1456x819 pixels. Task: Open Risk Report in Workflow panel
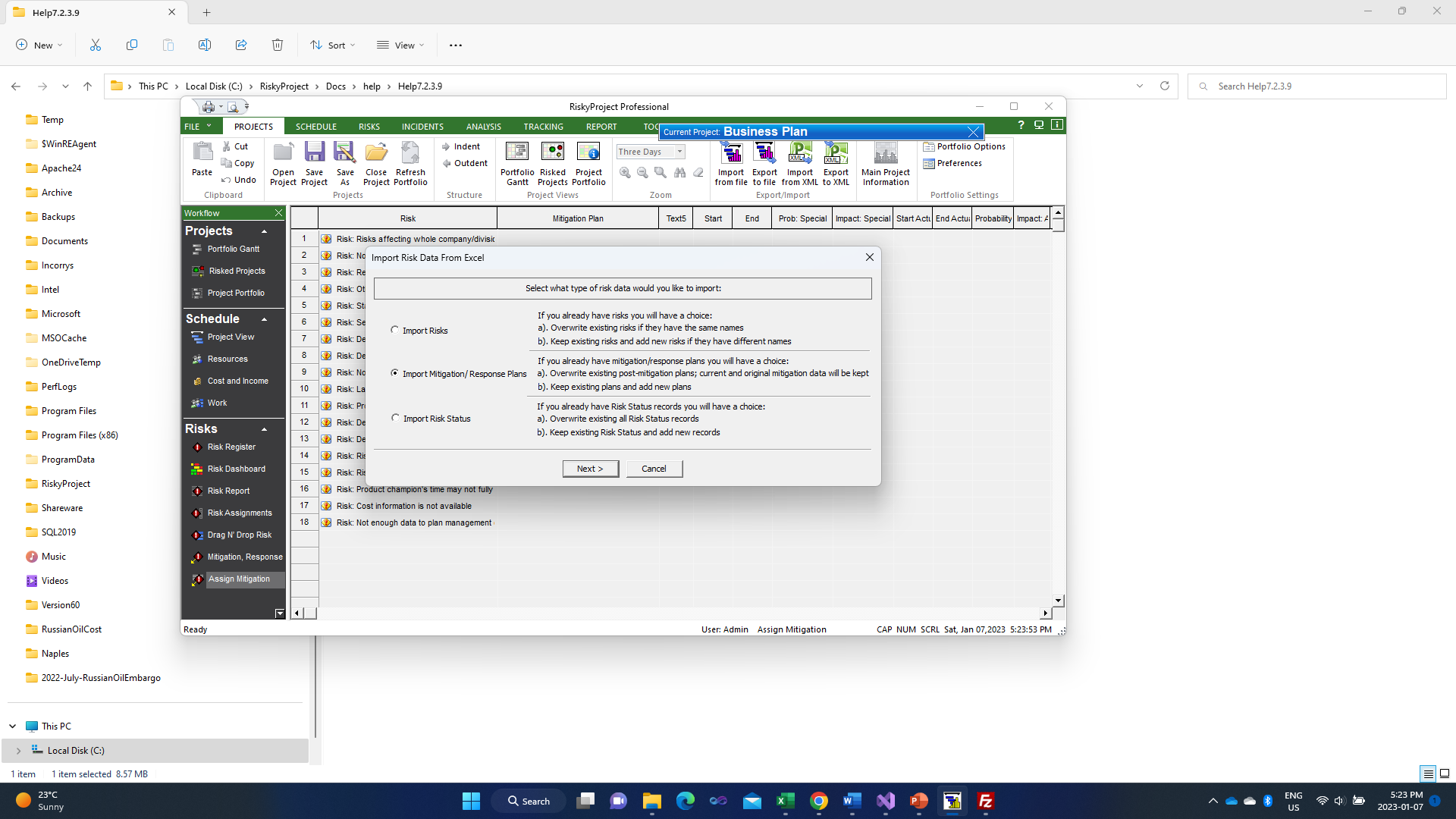pyautogui.click(x=228, y=491)
